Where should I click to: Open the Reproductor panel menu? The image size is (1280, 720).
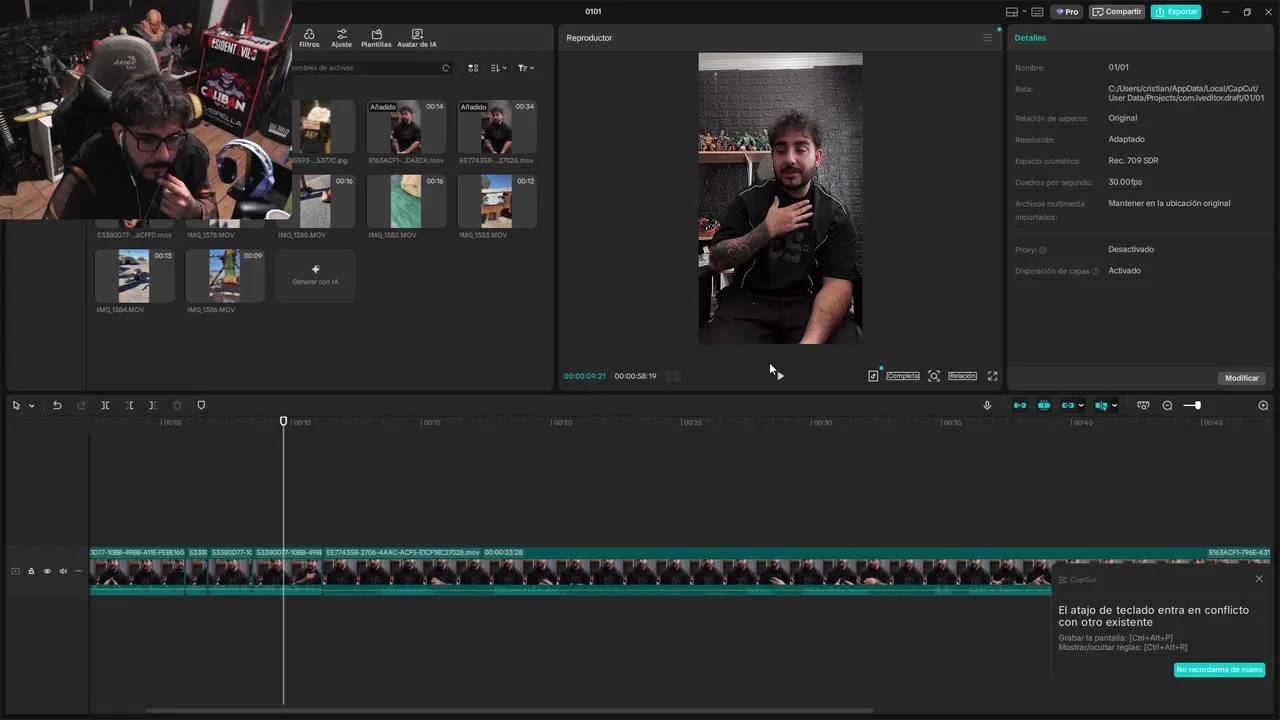987,38
